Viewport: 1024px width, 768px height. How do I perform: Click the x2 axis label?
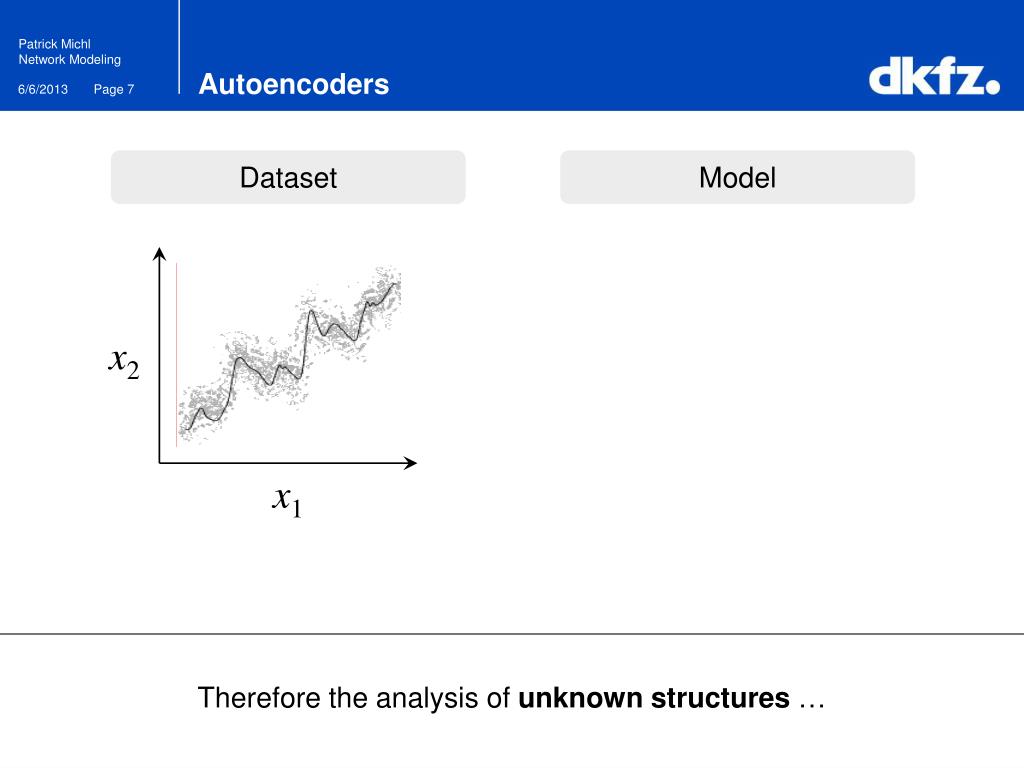tap(123, 361)
